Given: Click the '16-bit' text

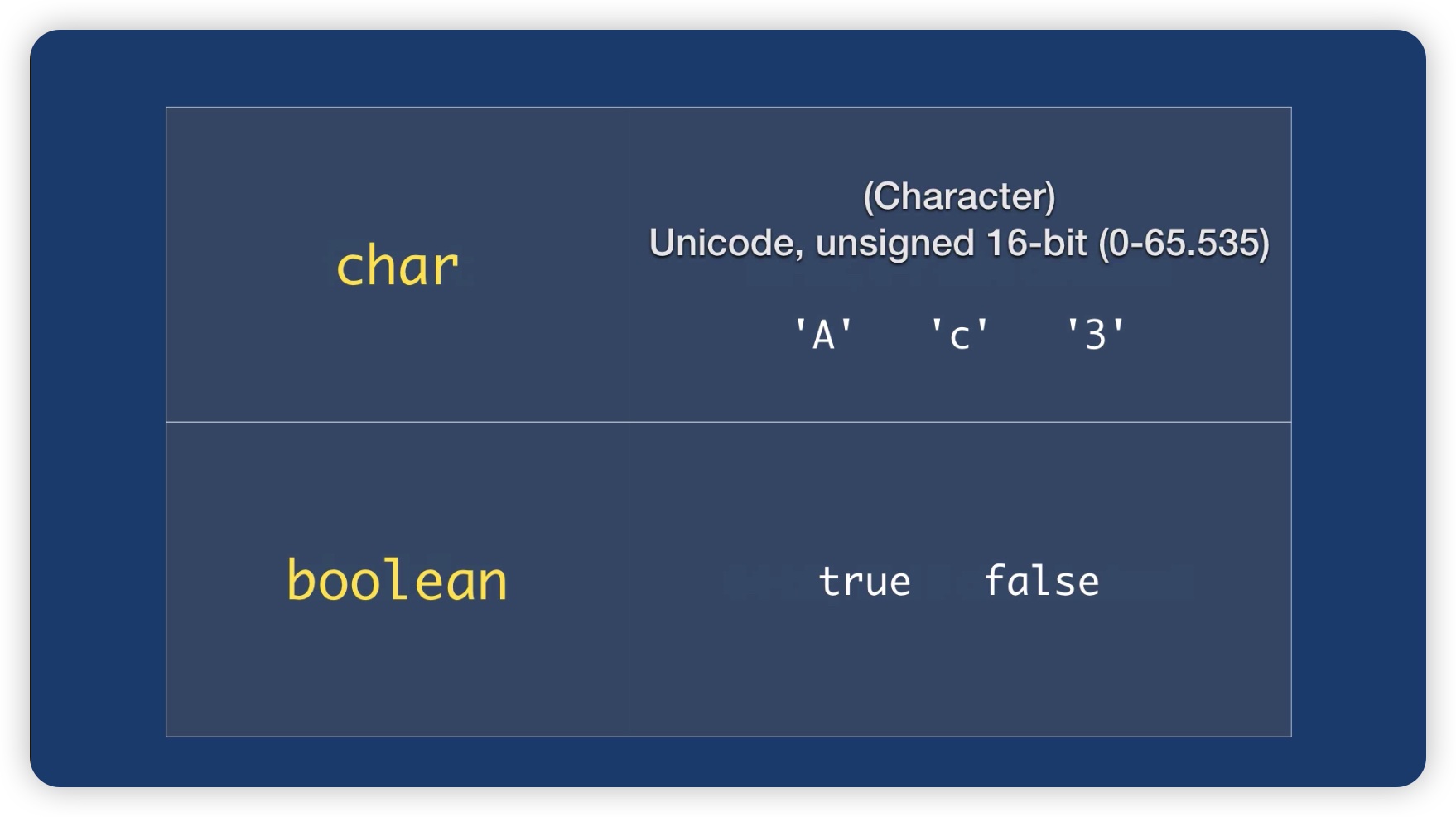Looking at the screenshot, I should point(1036,243).
